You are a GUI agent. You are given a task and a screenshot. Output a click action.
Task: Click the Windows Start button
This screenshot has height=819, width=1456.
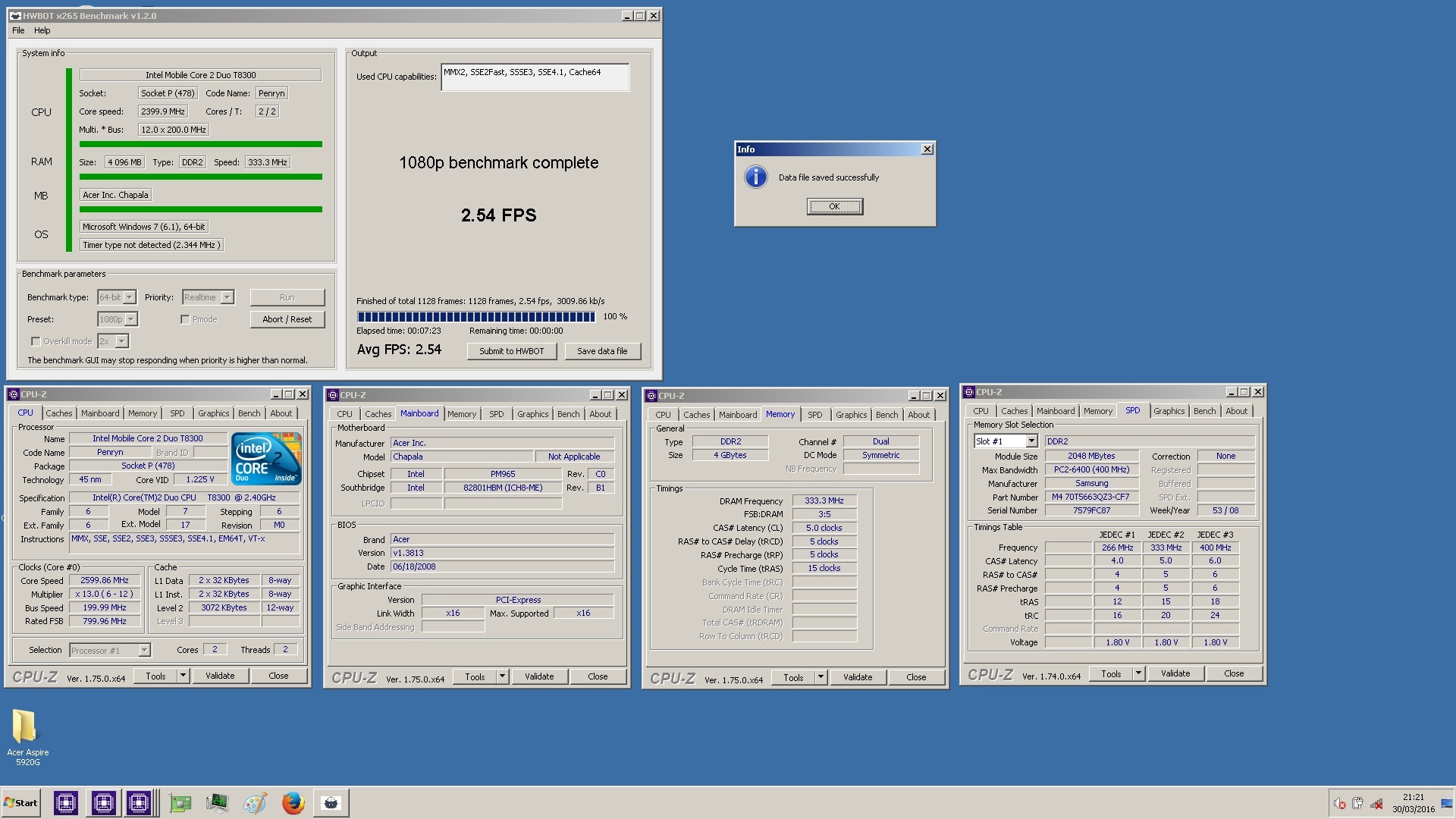(x=20, y=802)
